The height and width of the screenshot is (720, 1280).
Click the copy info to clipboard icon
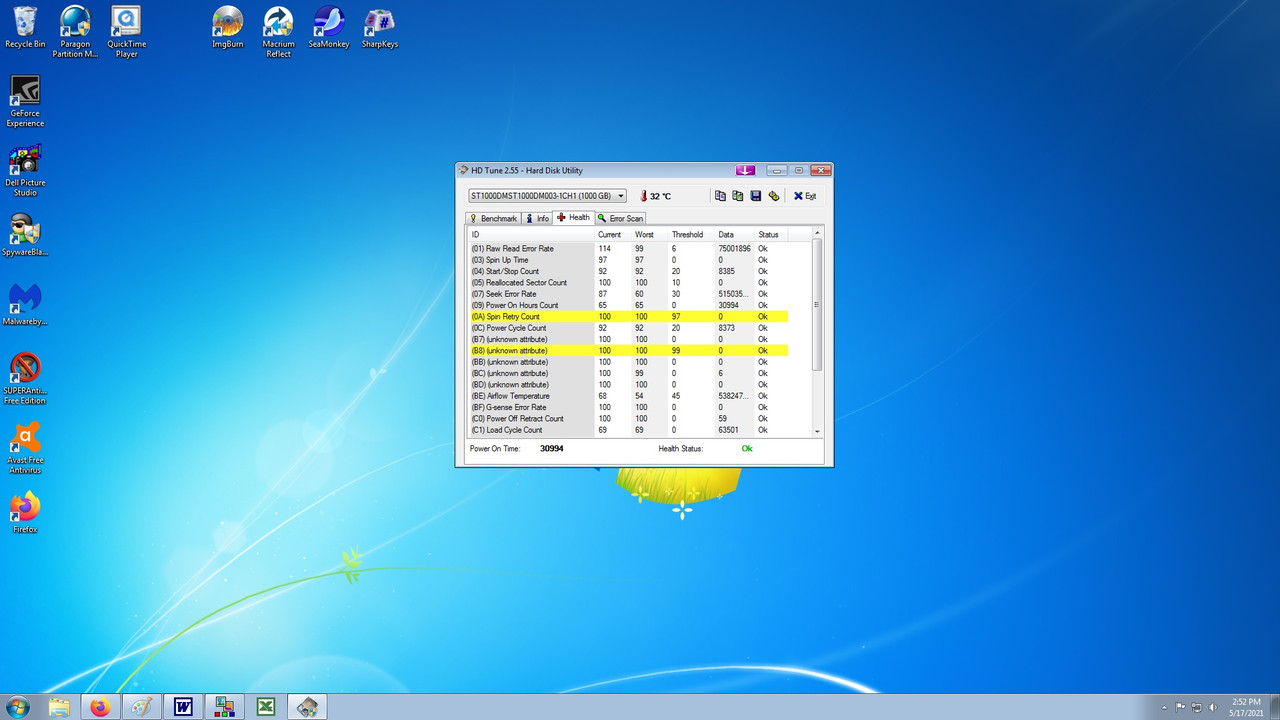coord(720,196)
